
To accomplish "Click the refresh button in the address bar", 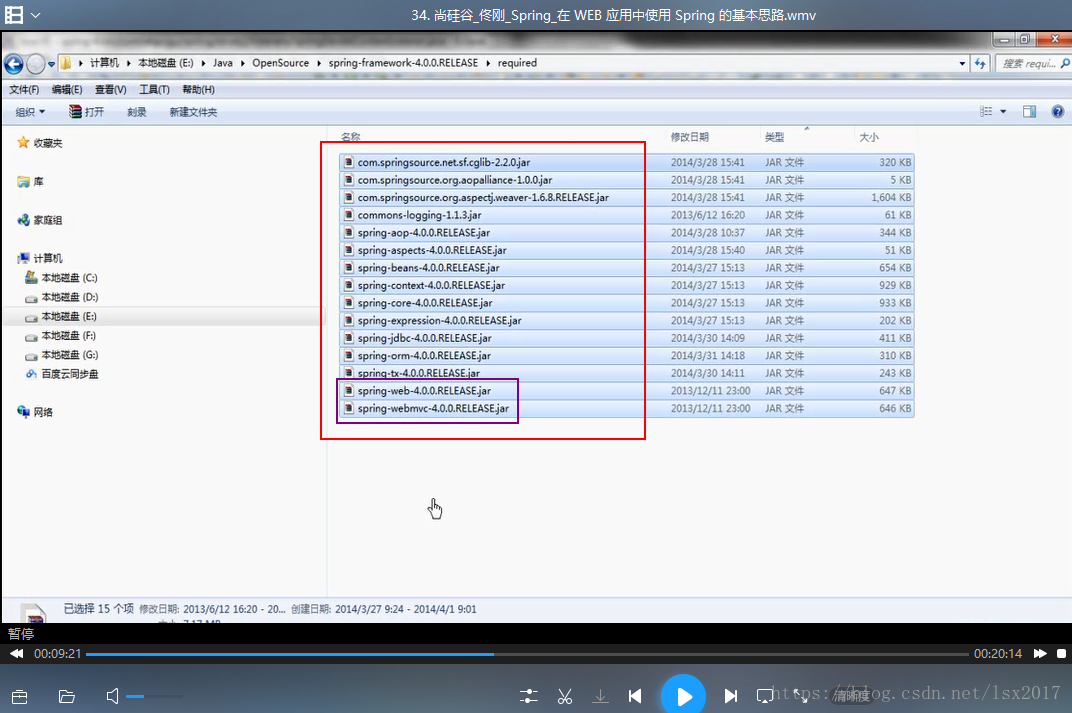I will click(x=980, y=64).
